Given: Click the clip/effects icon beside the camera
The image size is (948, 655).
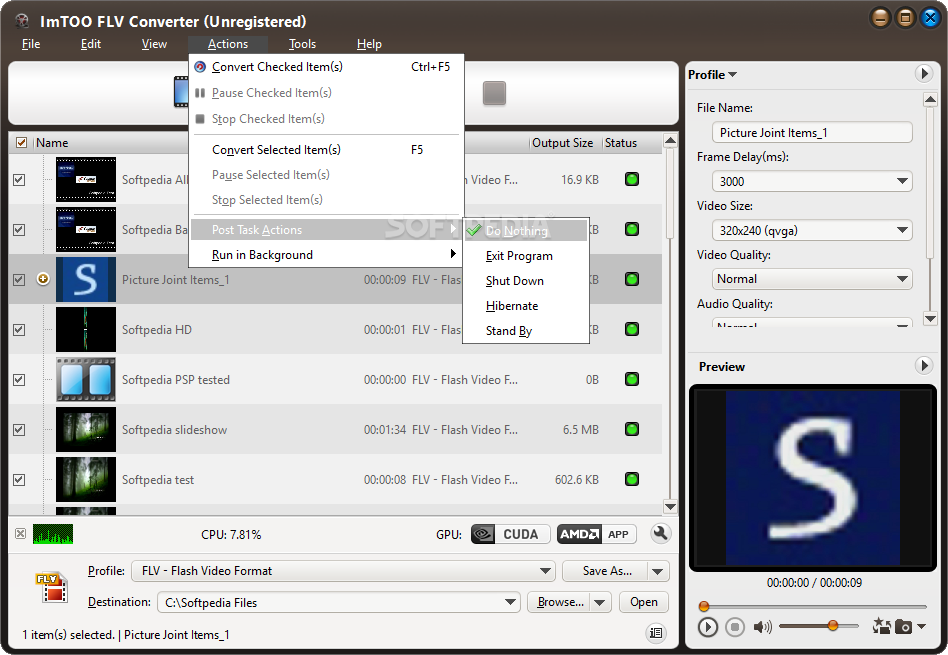Looking at the screenshot, I should point(881,626).
